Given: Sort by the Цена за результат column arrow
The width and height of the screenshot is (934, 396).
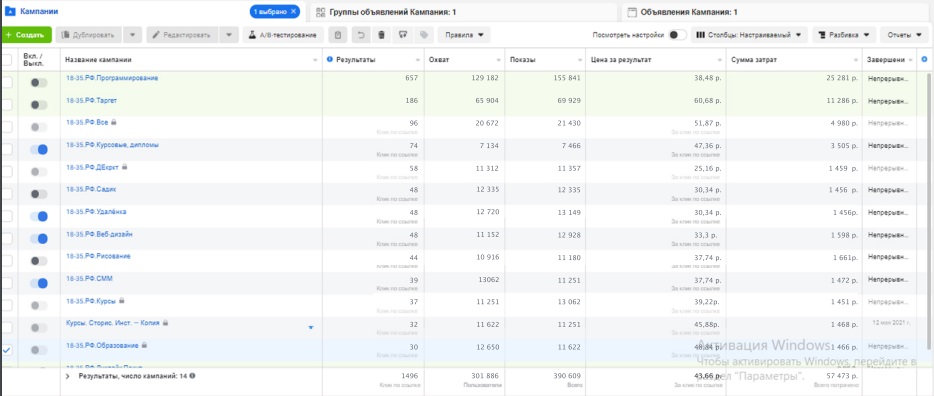Looking at the screenshot, I should [719, 60].
